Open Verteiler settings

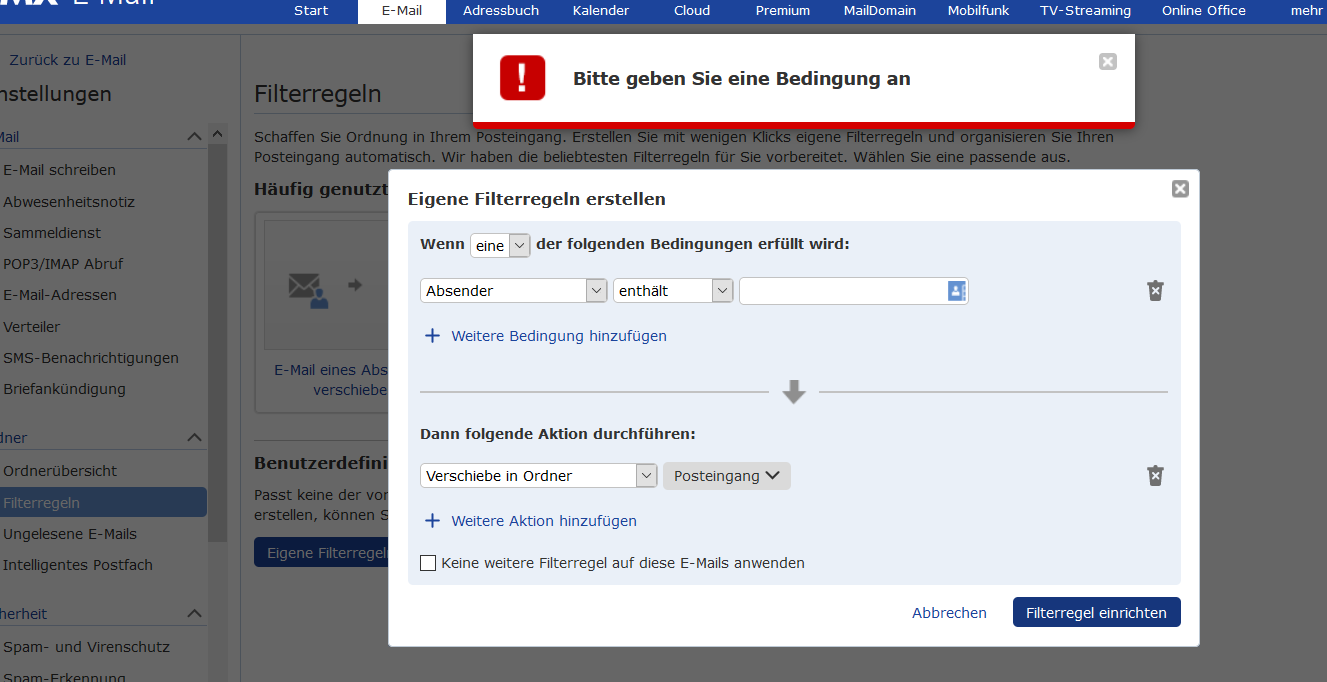coord(32,327)
